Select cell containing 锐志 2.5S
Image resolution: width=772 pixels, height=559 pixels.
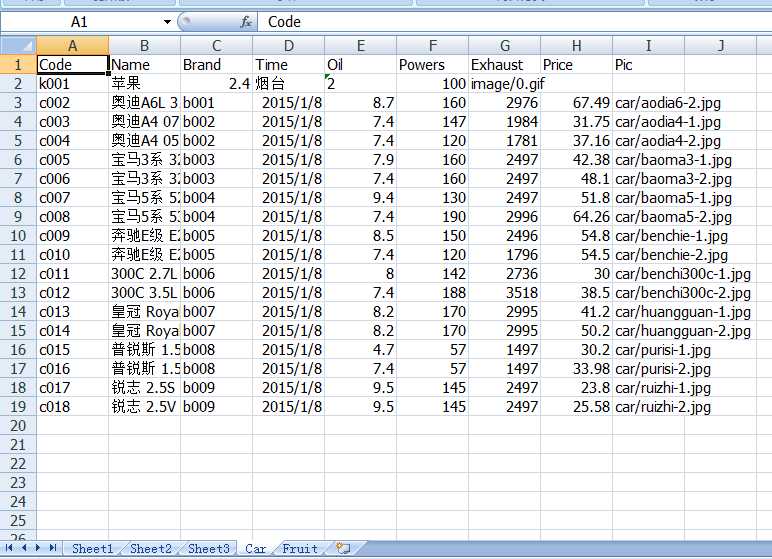tap(144, 388)
